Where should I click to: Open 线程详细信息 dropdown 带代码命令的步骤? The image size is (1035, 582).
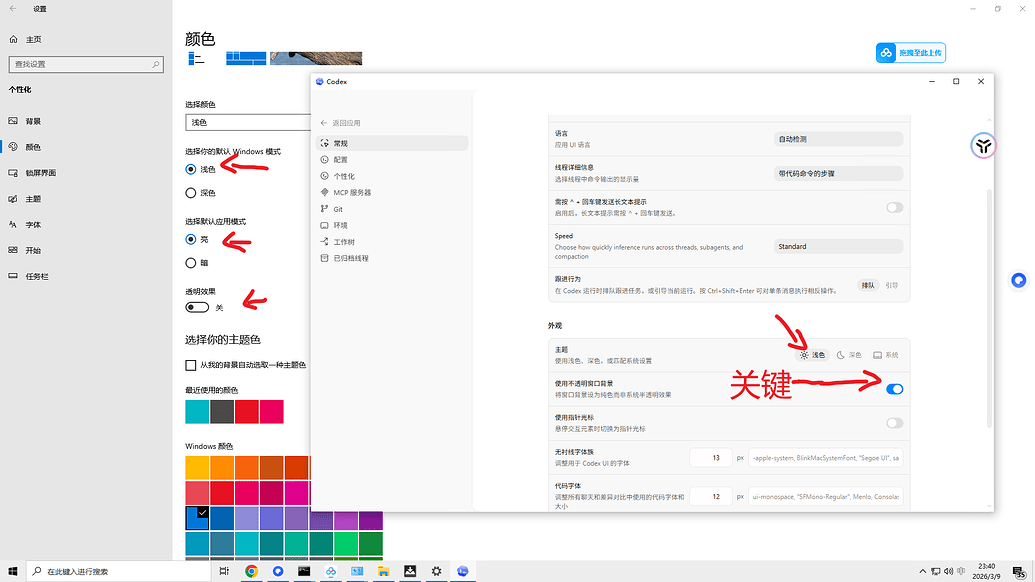tap(838, 174)
